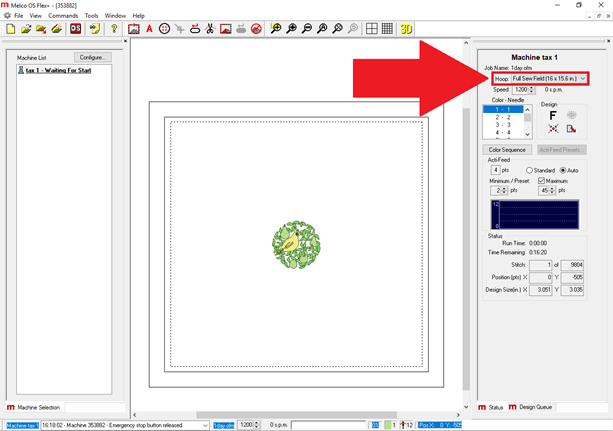613x431 pixels.
Task: Toggle the 3D view button
Action: point(406,29)
